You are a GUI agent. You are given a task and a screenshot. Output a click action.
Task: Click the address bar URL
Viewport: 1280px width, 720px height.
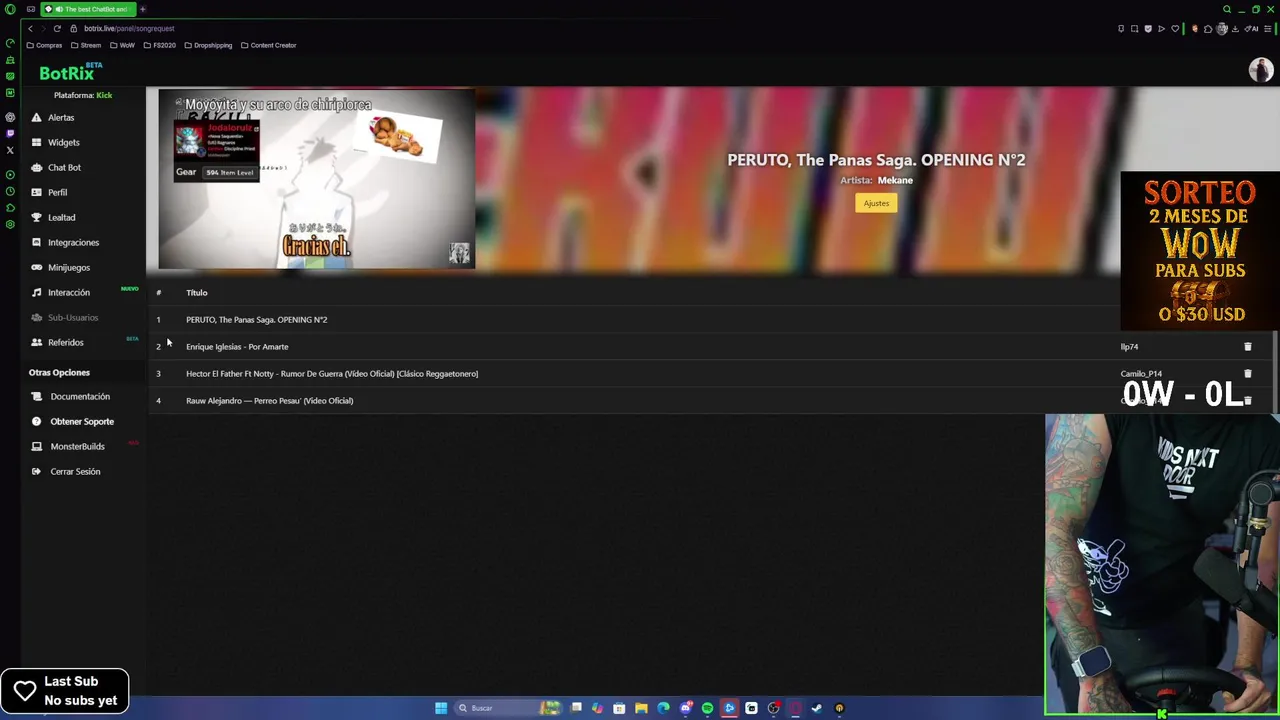click(129, 28)
